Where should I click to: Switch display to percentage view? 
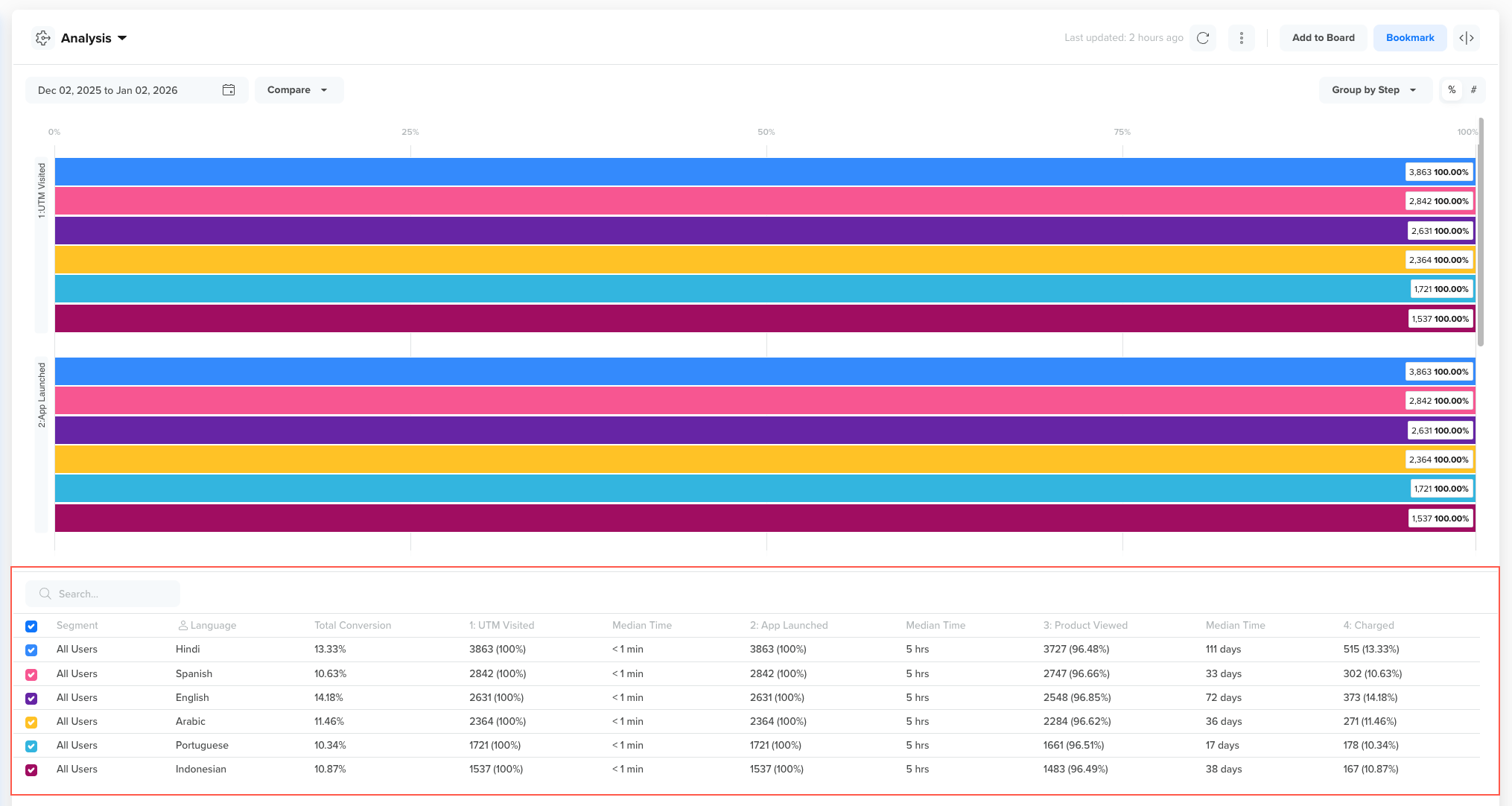pos(1452,90)
